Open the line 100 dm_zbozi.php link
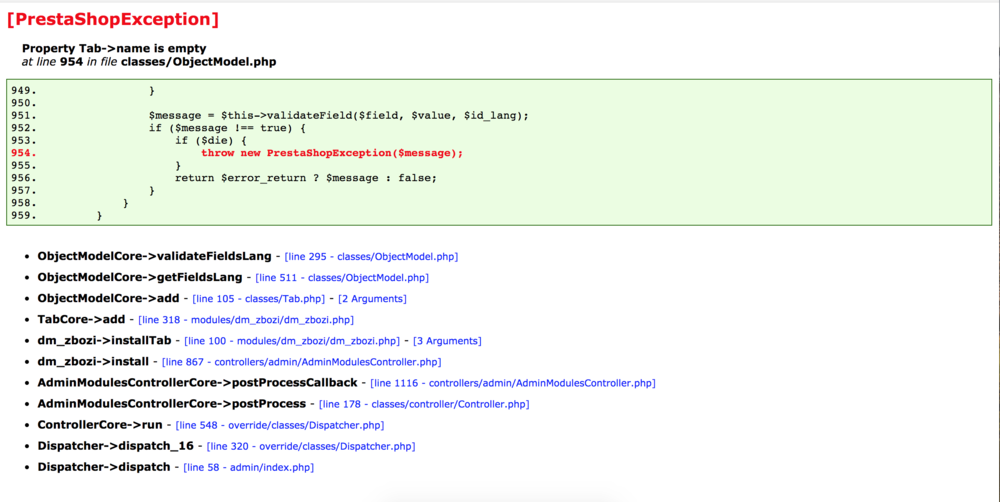This screenshot has width=1000, height=502. pyautogui.click(x=292, y=341)
